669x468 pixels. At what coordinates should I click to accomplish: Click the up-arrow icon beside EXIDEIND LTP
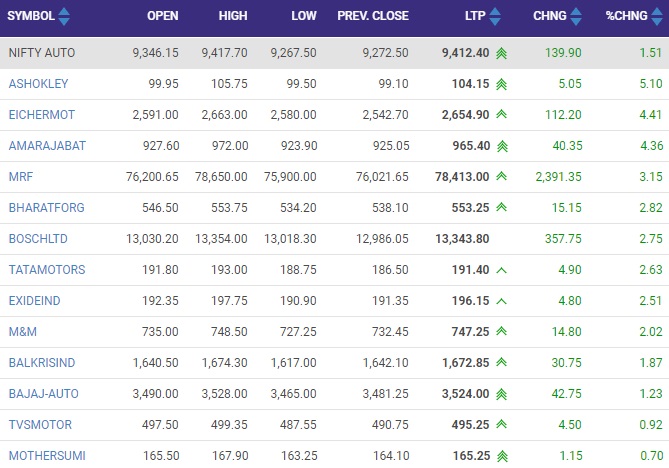pos(502,301)
